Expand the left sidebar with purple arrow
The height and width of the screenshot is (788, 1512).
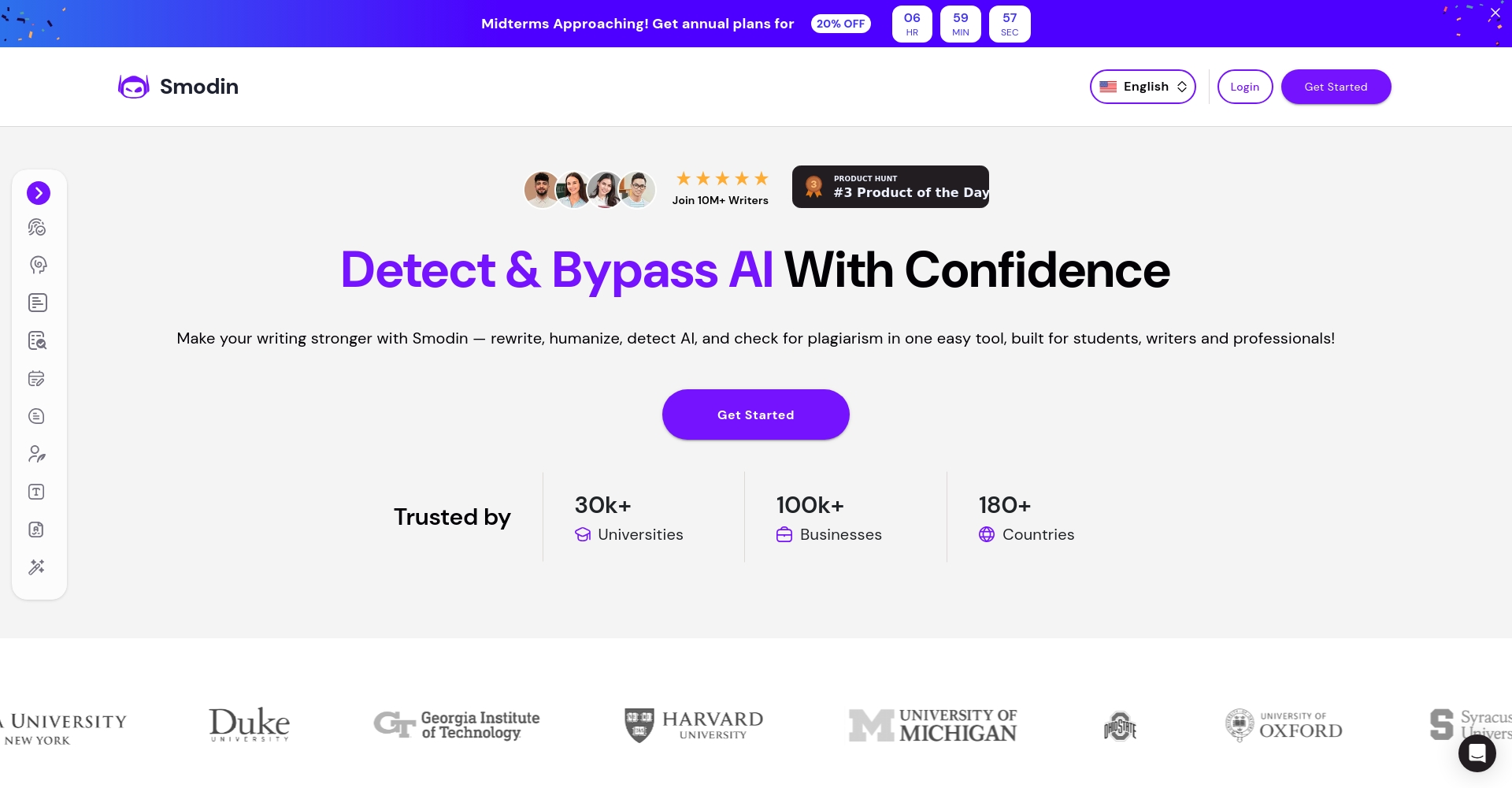[x=39, y=193]
